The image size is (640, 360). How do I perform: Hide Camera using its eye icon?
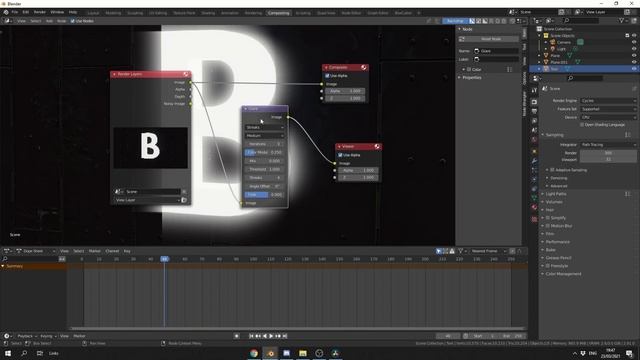click(x=634, y=42)
